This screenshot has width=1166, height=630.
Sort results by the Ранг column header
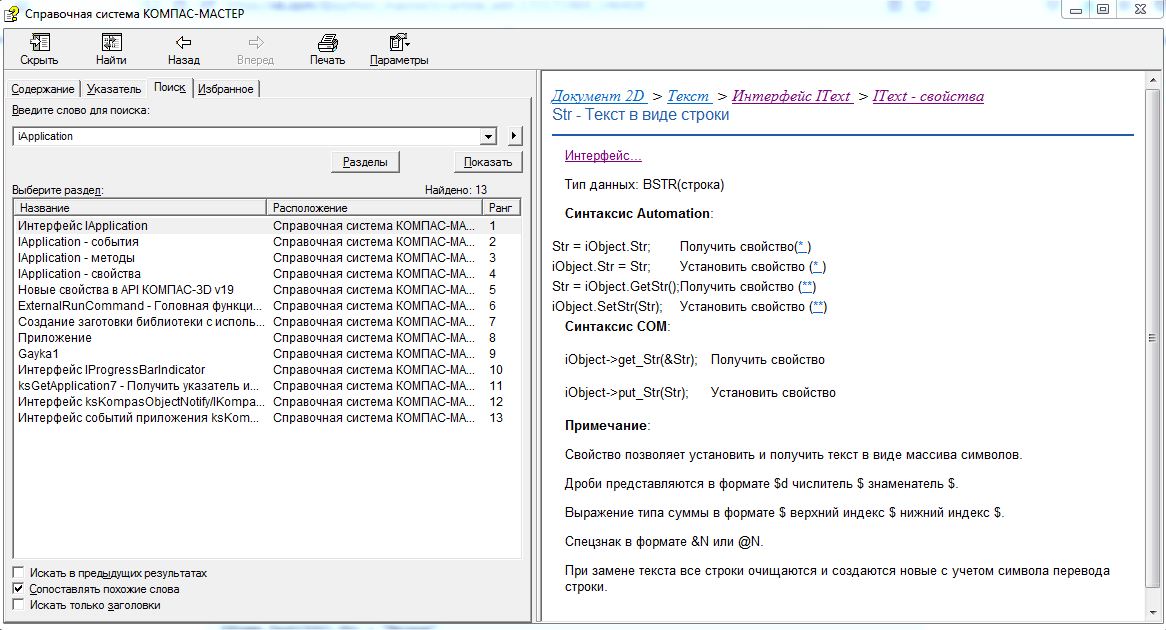tap(501, 208)
